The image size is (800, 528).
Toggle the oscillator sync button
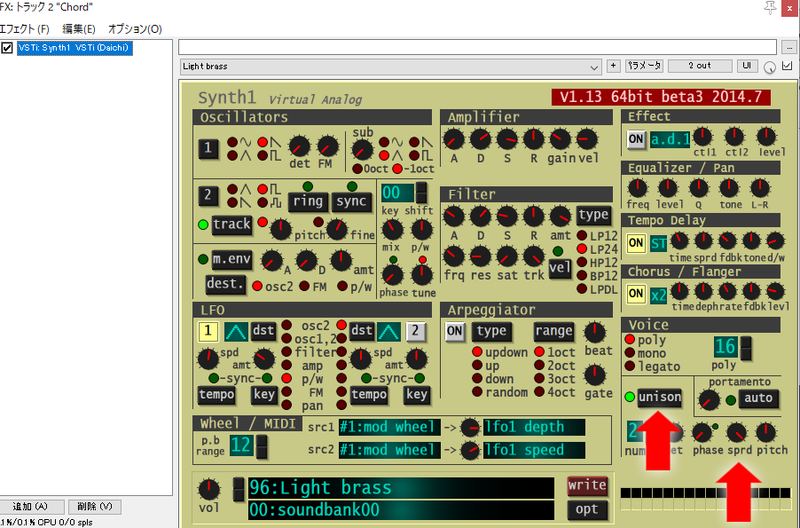pos(351,202)
